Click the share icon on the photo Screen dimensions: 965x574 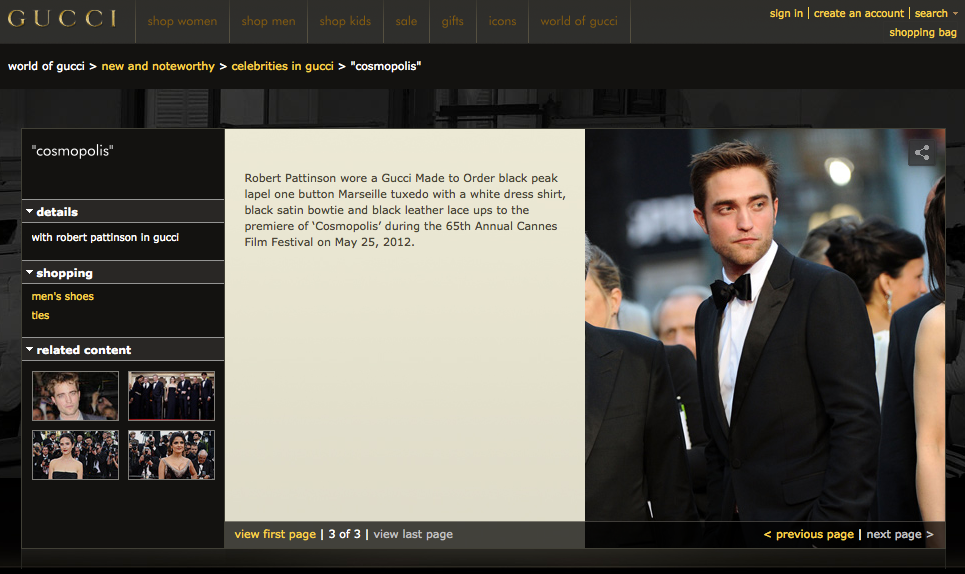(921, 153)
